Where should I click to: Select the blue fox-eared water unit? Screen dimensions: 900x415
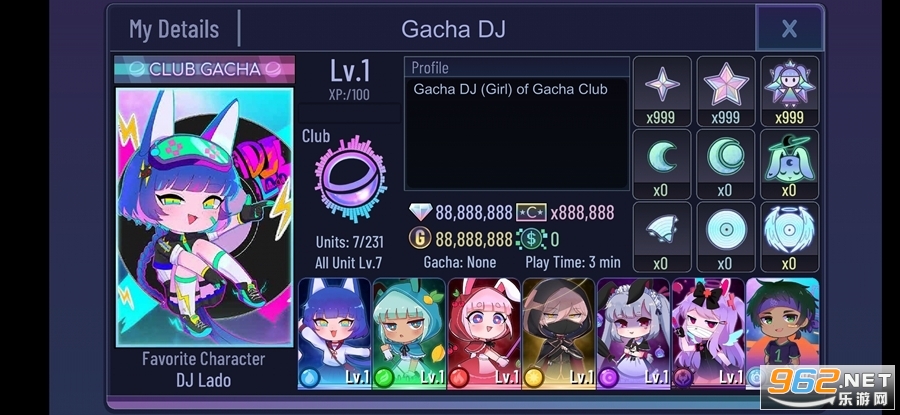click(335, 333)
